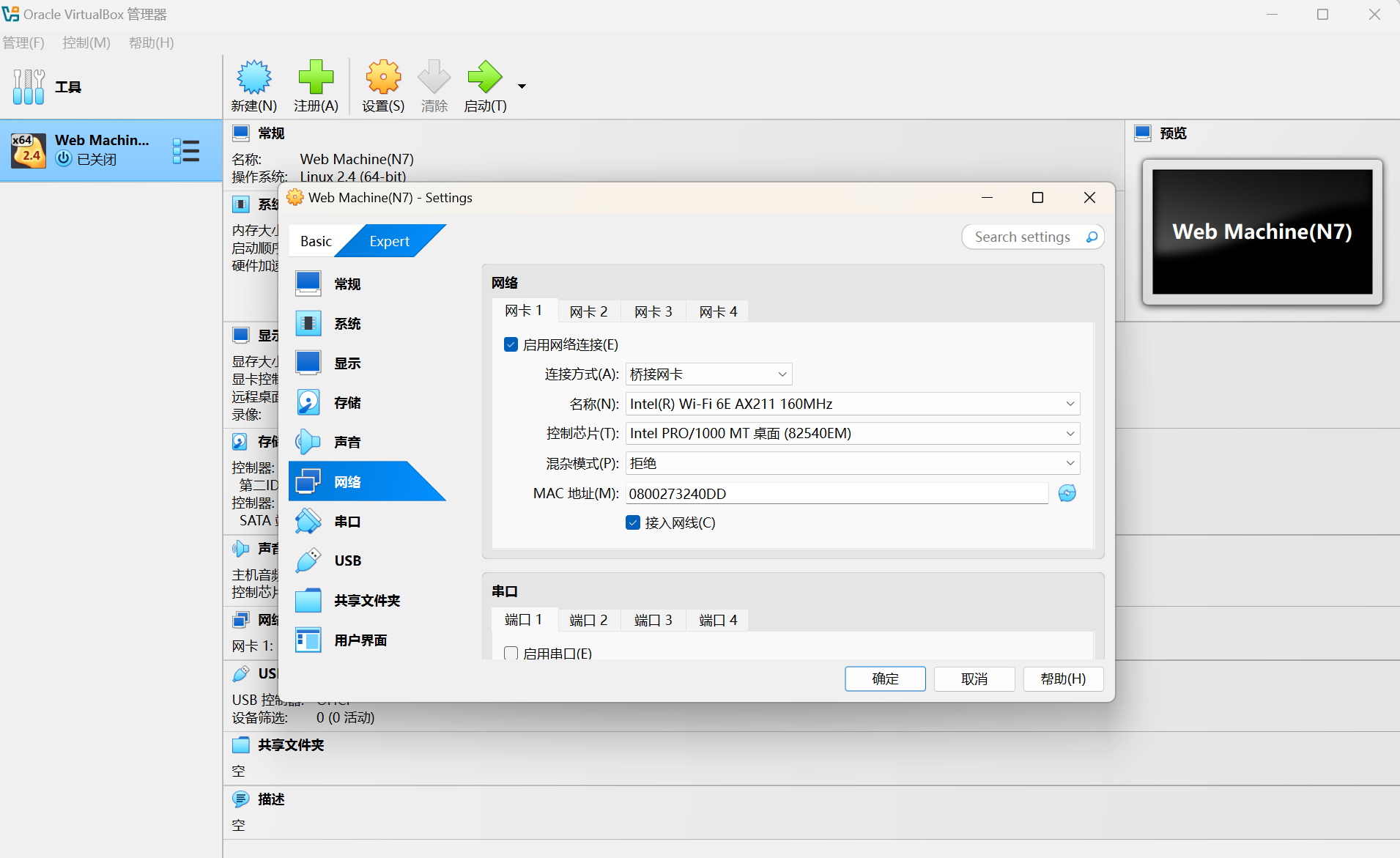Screen dimensions: 1400x858
Task: Click 帮助(H) help button in dialog
Action: [x=1063, y=678]
